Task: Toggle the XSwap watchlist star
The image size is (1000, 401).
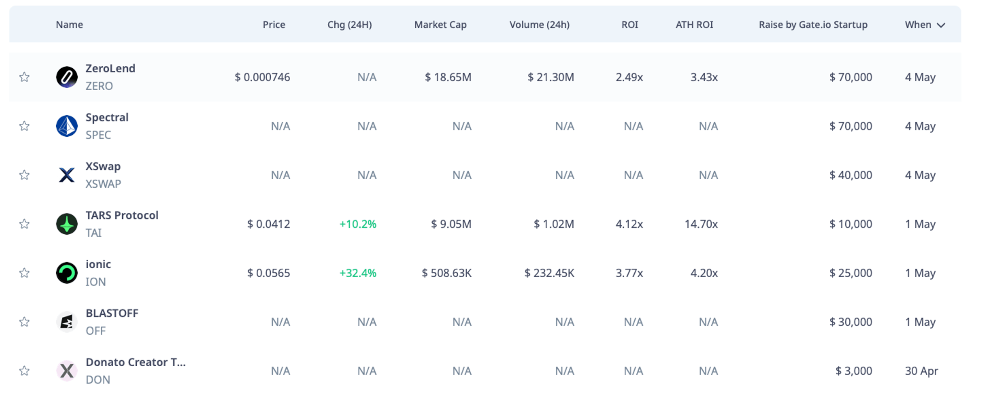Action: click(24, 175)
